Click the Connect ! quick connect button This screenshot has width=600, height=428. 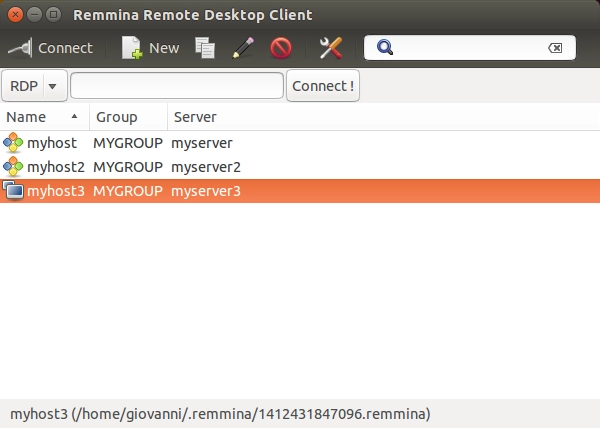[323, 86]
